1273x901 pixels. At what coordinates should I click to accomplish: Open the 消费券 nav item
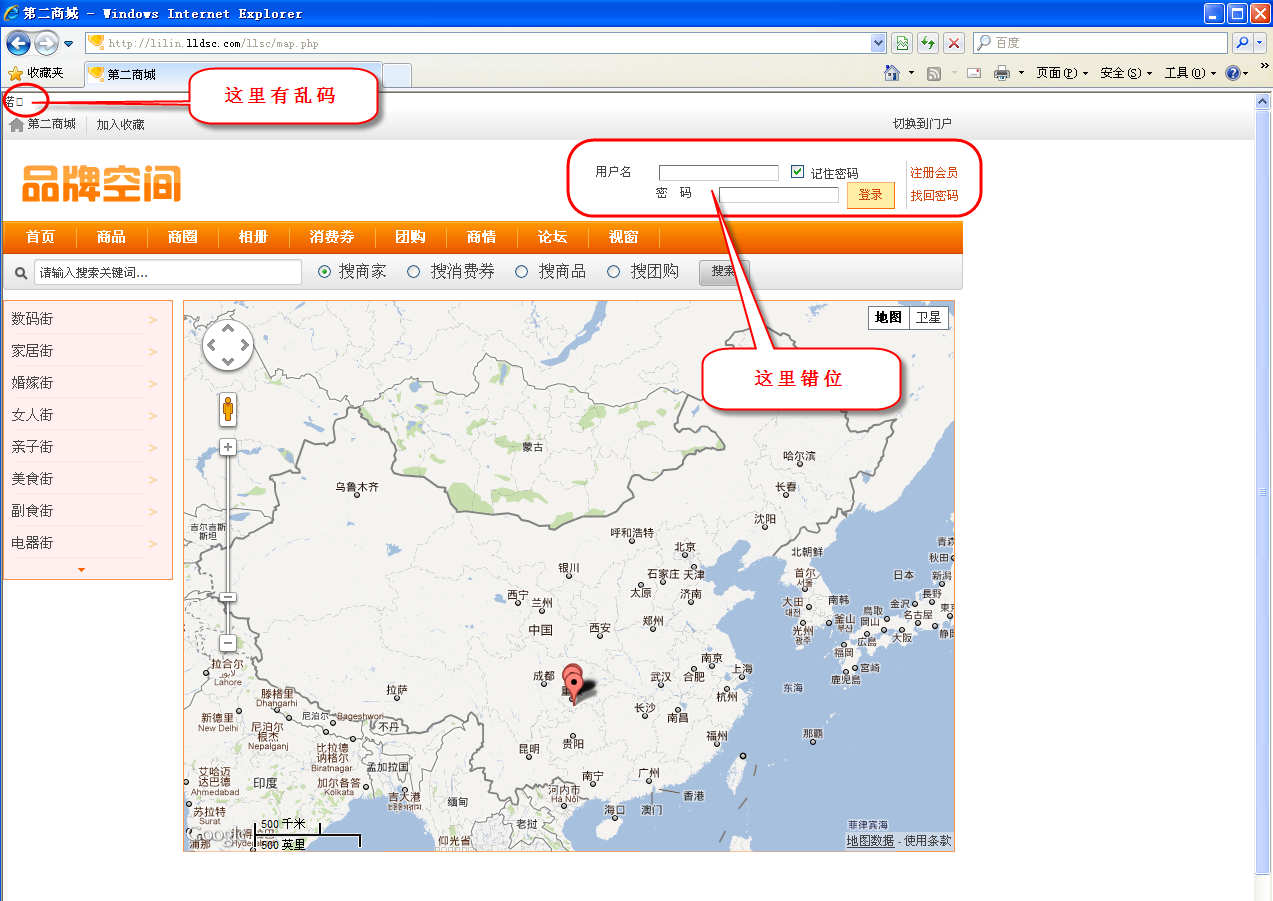pos(332,237)
